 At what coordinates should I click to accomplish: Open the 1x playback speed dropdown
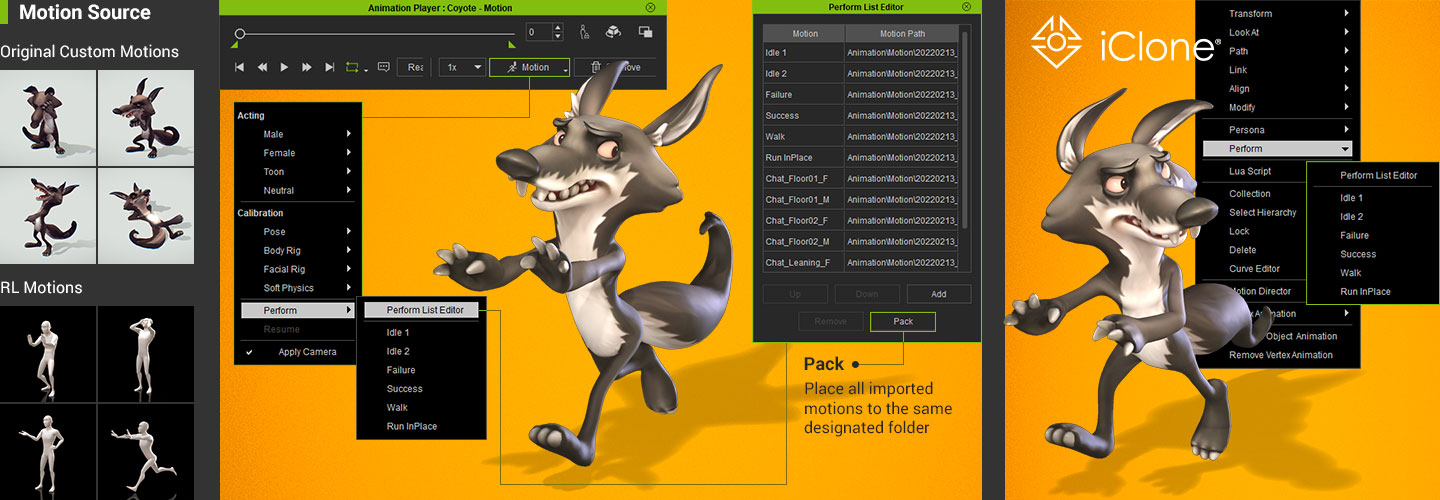[464, 67]
